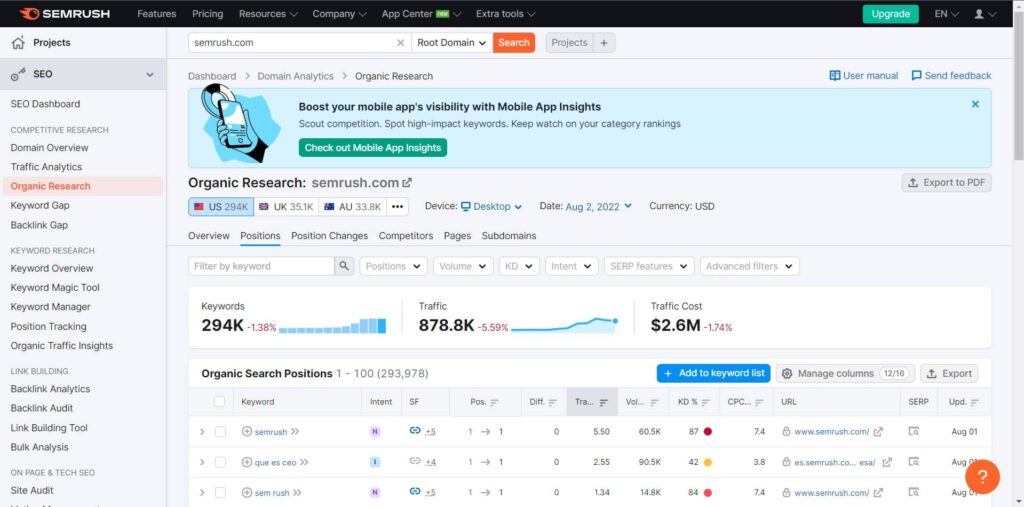Check the box for keyword que es ceo

221,462
